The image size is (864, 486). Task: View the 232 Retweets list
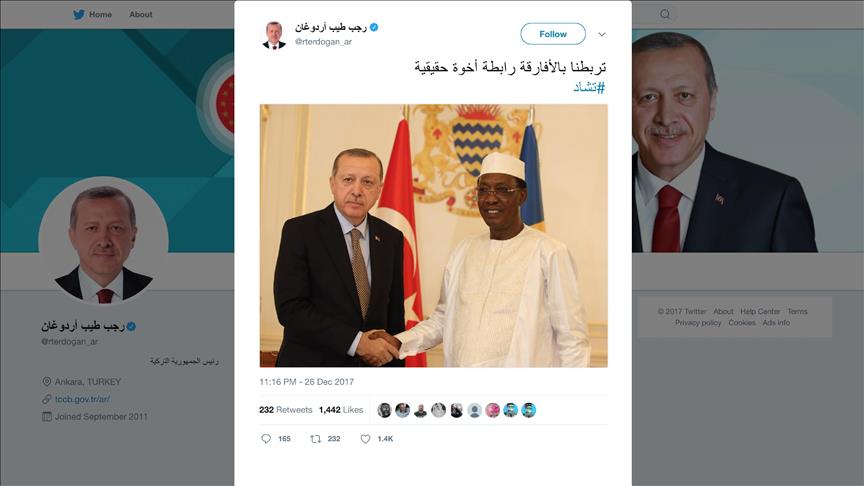(285, 410)
